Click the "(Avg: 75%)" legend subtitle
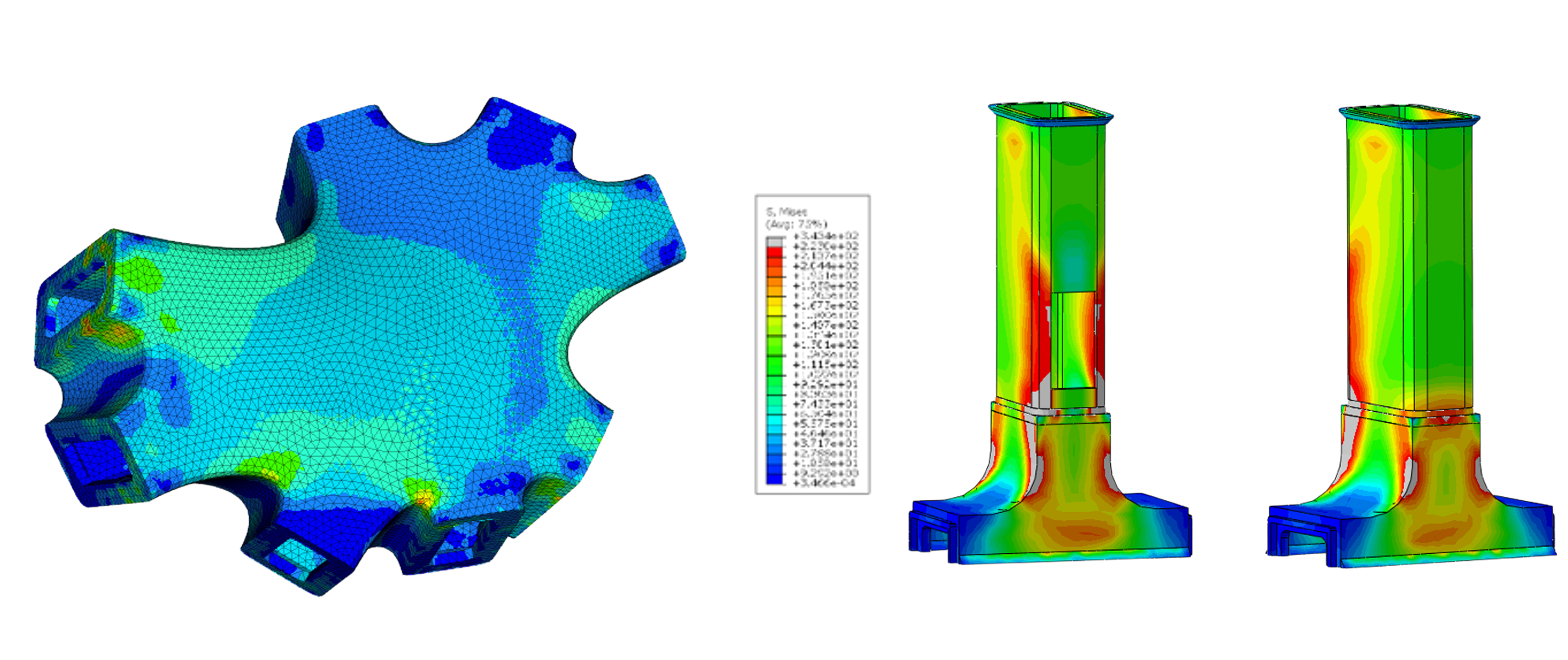This screenshot has width=1568, height=660. coord(796,224)
